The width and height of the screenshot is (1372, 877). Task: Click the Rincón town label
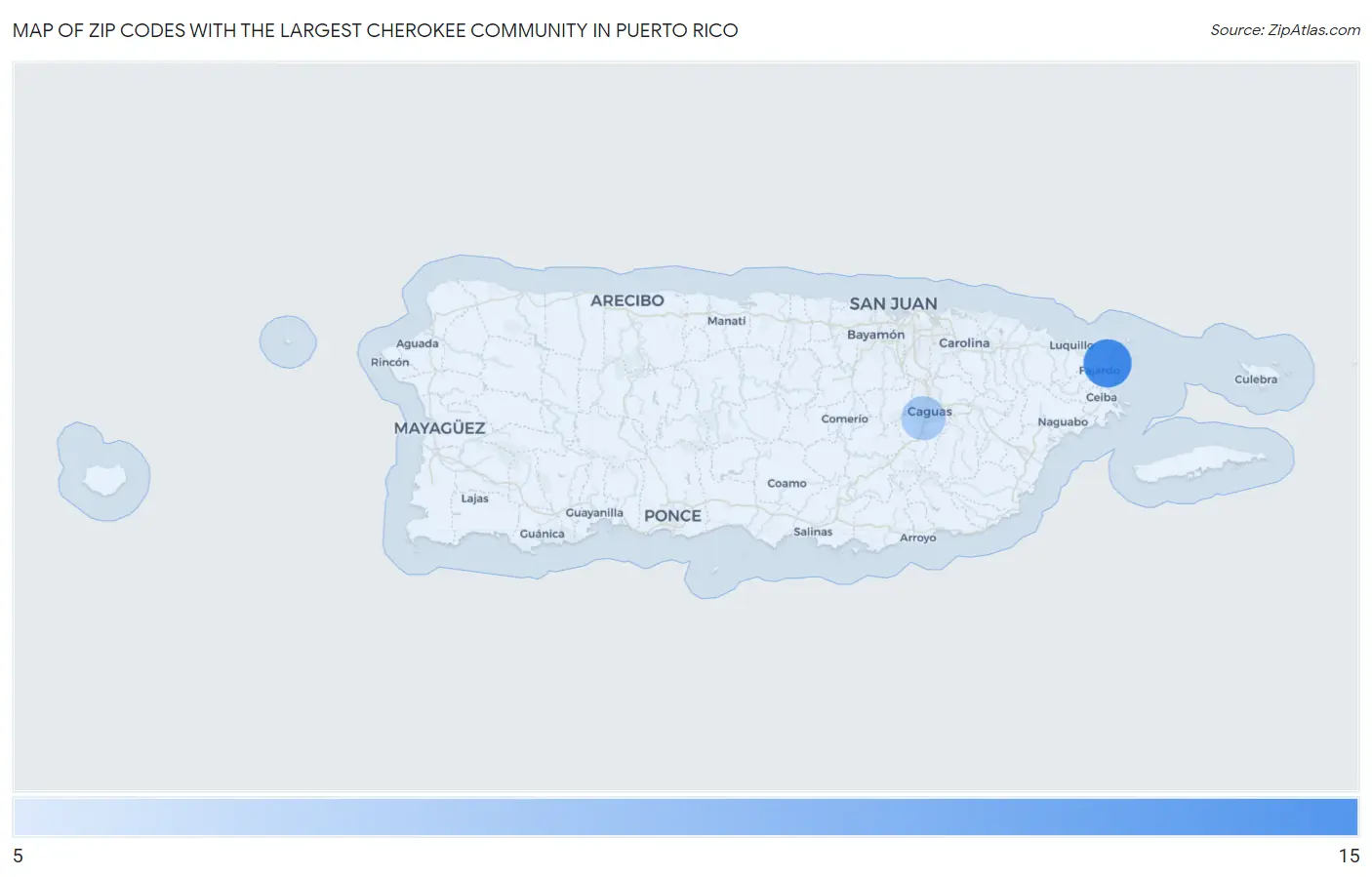(389, 362)
